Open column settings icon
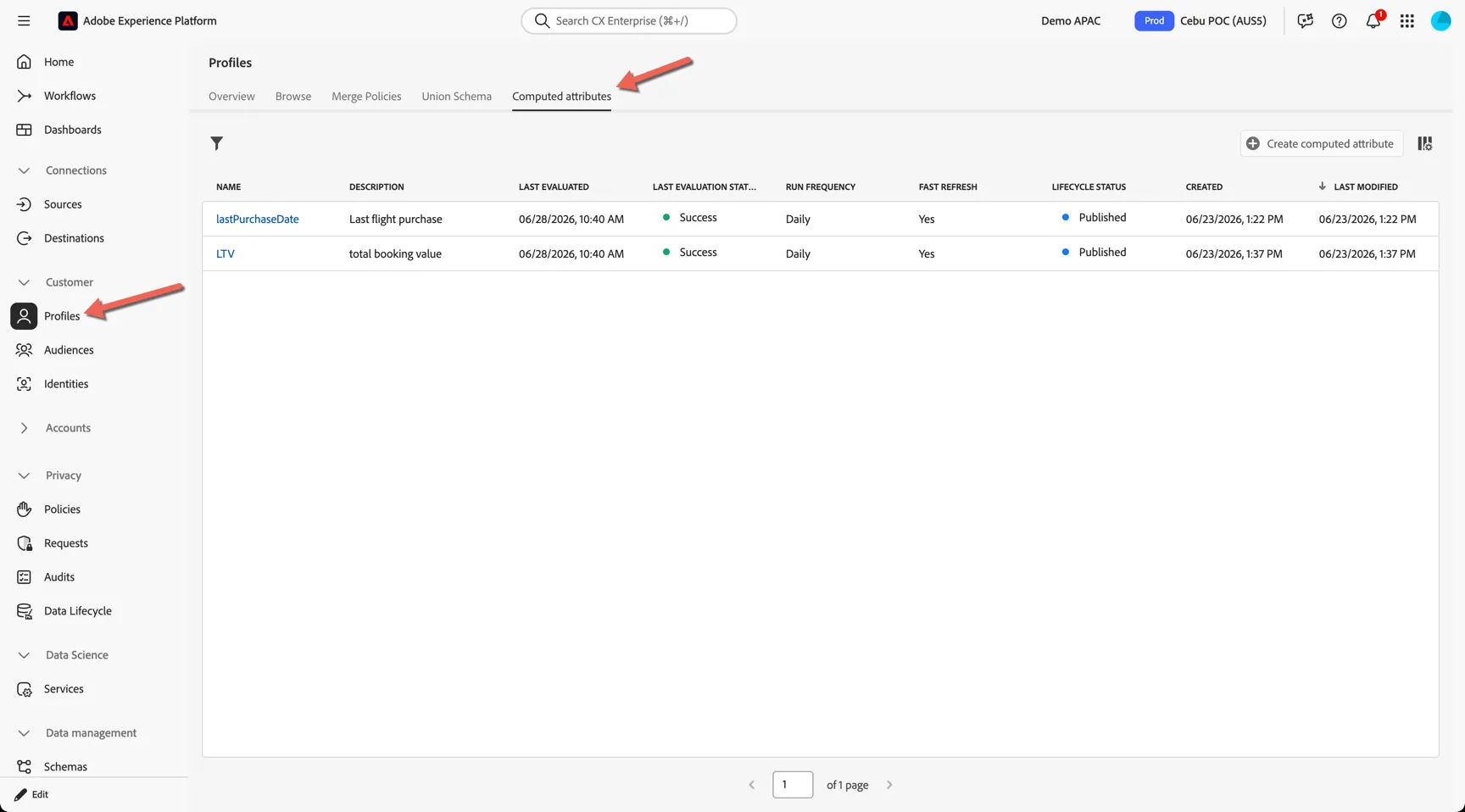This screenshot has height=812, width=1465. [1425, 143]
